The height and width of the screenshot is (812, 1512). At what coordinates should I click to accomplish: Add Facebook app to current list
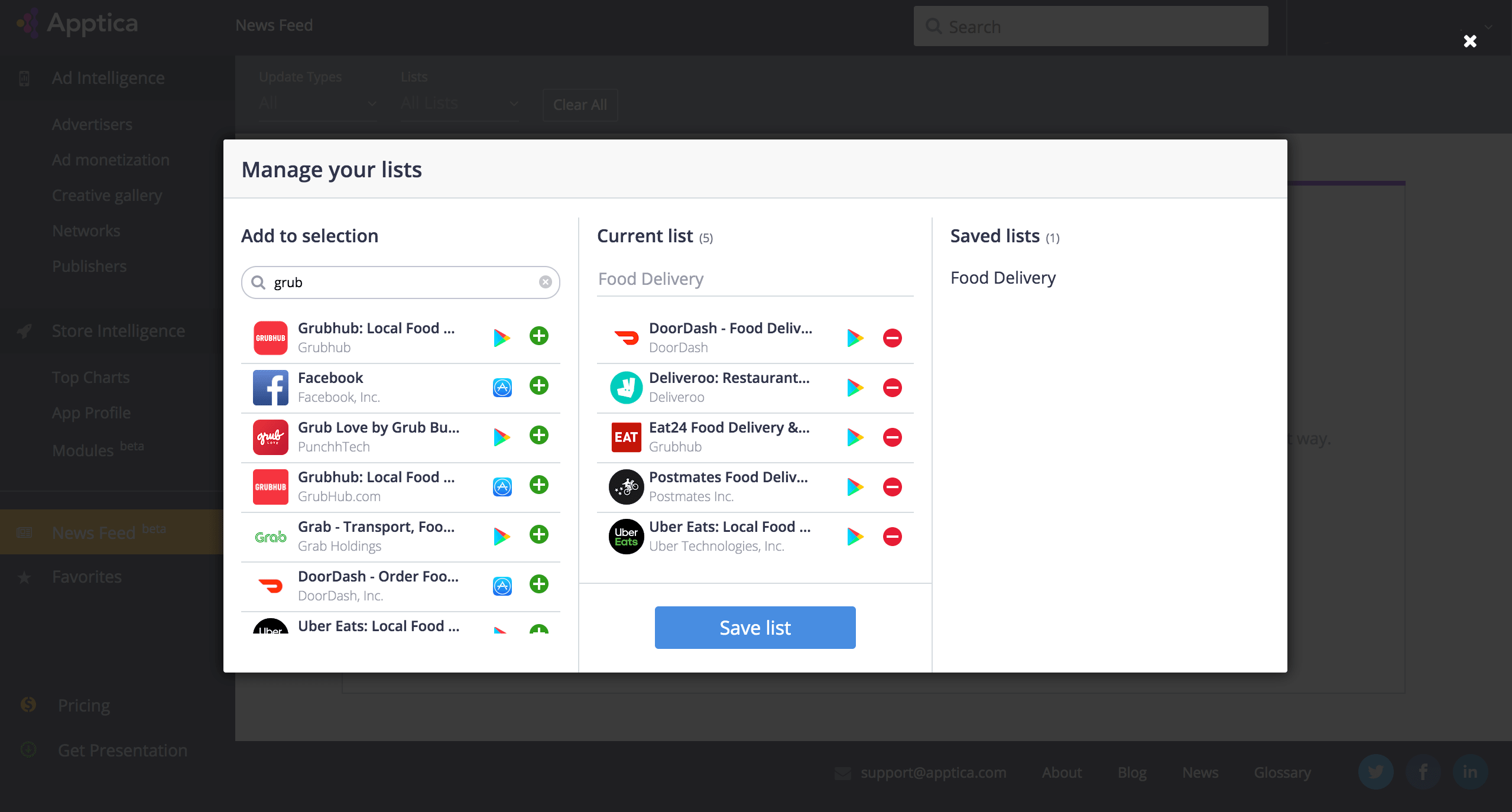point(538,386)
